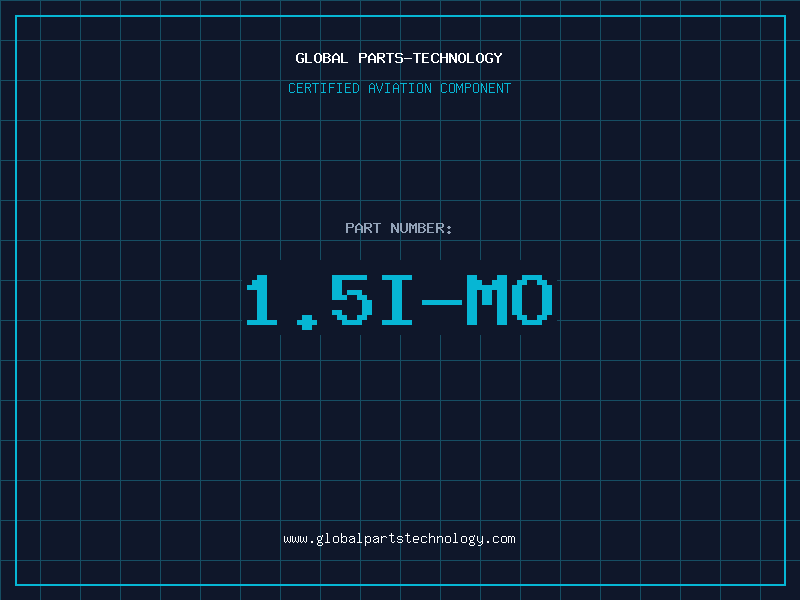The image size is (800, 600).
Task: Click the dash in the part number
Action: (442, 303)
